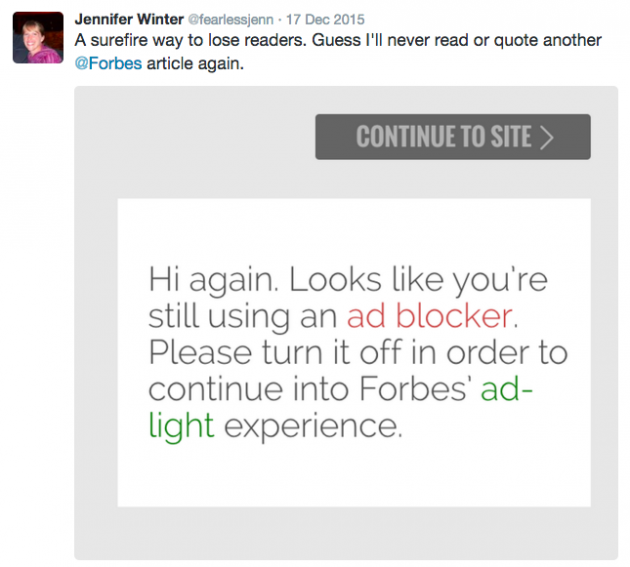Screen dimensions: 630x567
Task: Click the arrow chevron on Continue to Site
Action: [x=546, y=137]
